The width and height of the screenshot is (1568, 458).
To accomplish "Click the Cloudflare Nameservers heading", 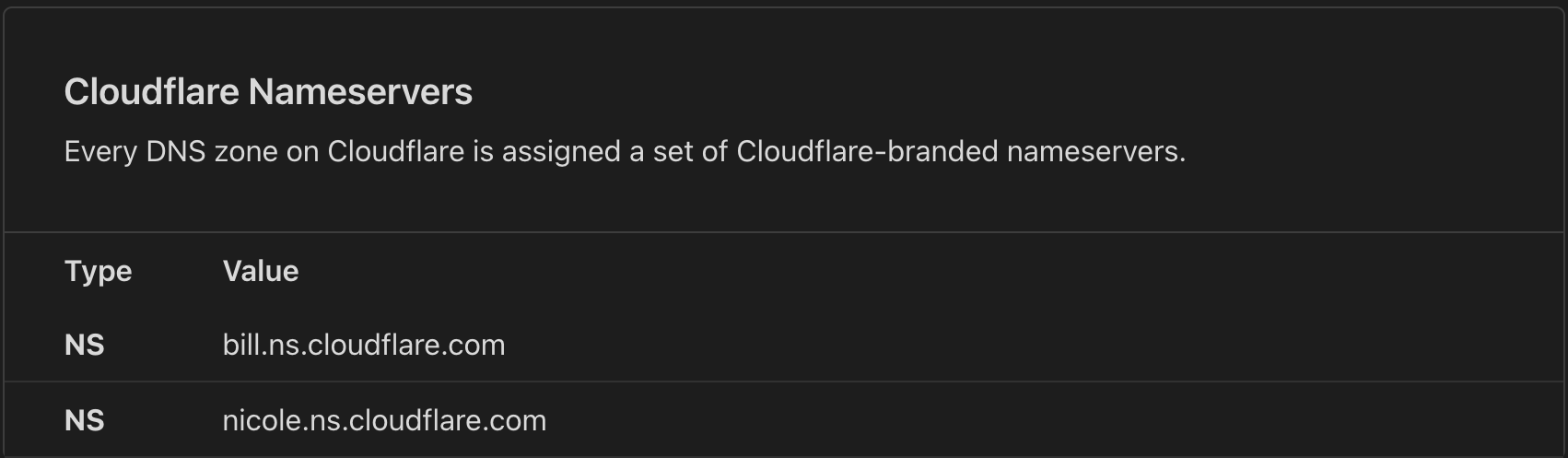I will click(268, 92).
